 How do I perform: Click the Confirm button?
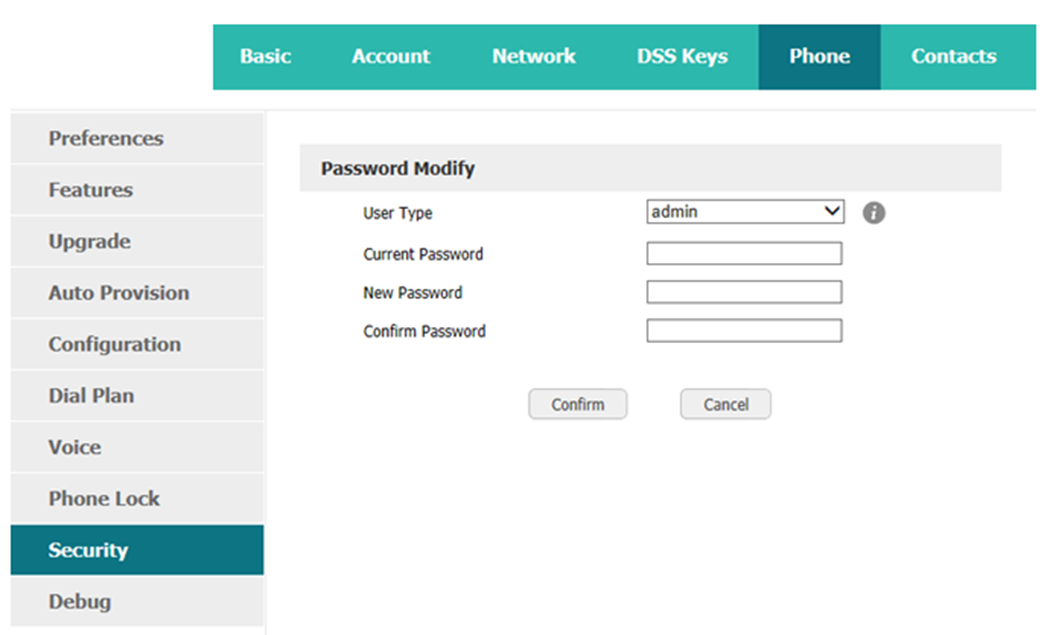tap(578, 404)
